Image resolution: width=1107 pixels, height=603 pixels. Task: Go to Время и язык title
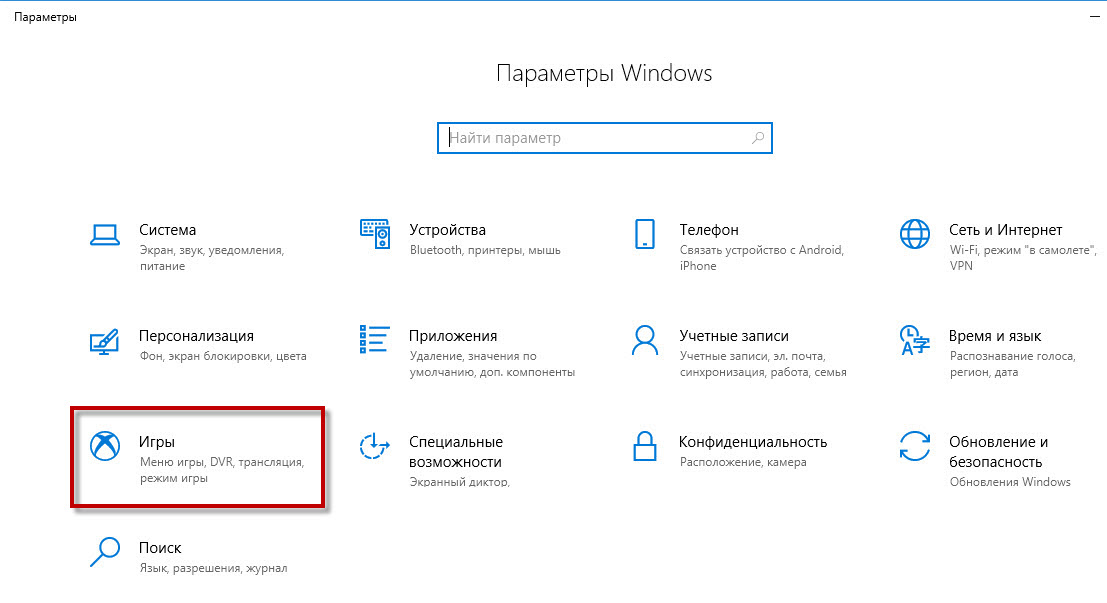coord(995,336)
